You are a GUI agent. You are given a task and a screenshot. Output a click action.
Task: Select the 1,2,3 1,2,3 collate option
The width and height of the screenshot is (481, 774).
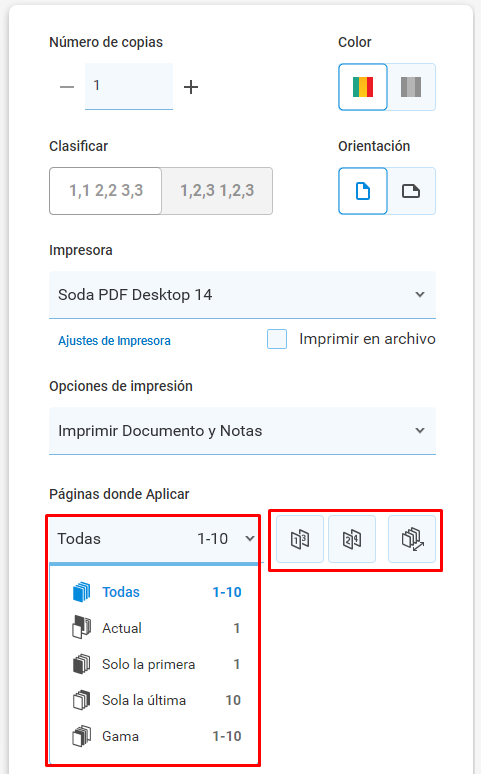point(217,191)
